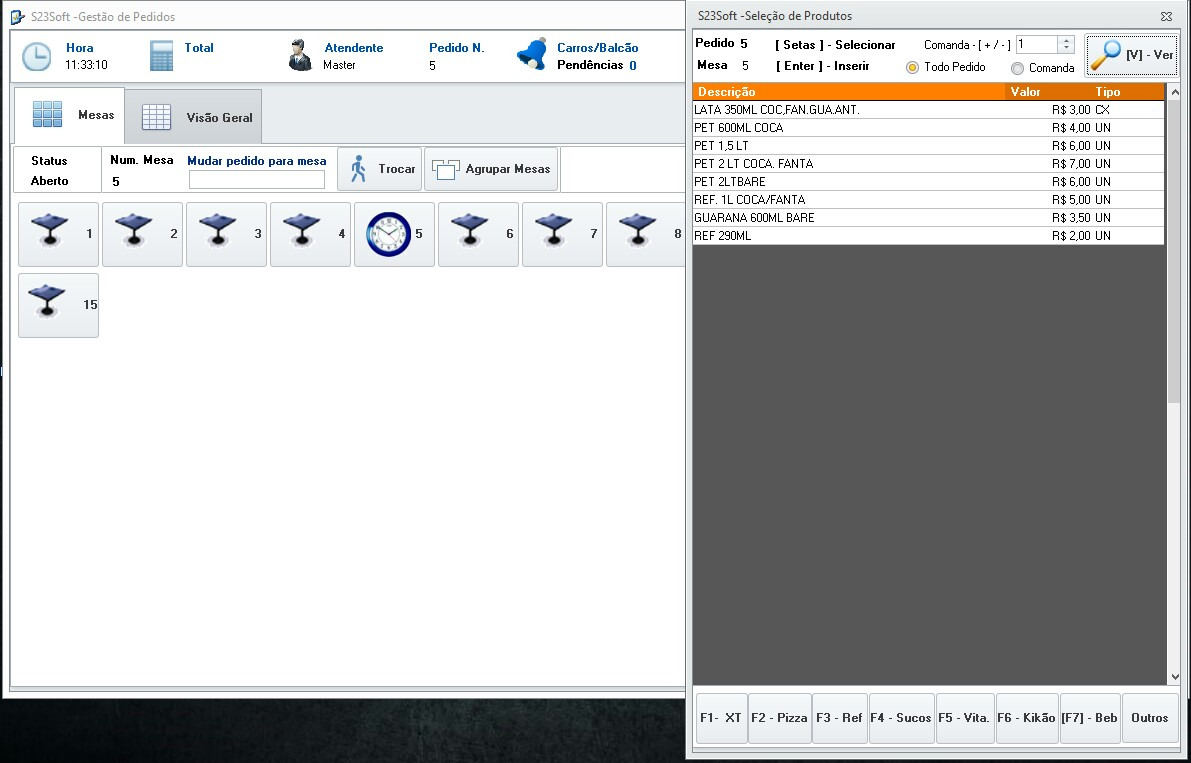Click the magnifier Ver button
1191x763 pixels.
(1132, 55)
